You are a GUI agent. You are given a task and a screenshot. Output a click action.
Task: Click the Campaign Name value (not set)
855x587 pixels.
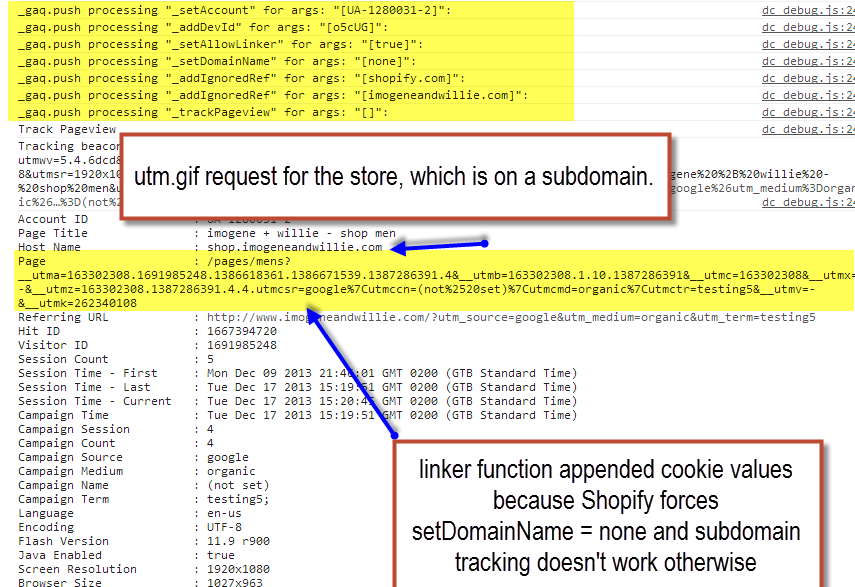coord(238,485)
